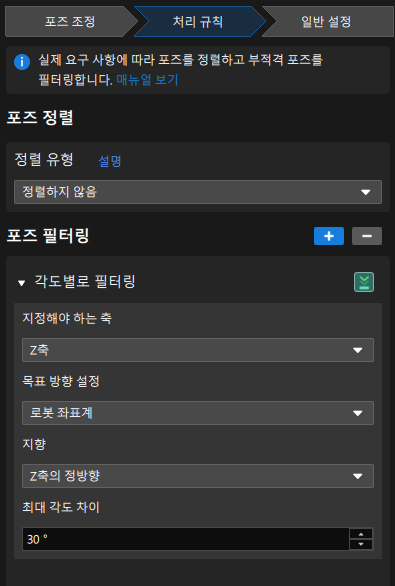Click the arrow on Z축의 정방향 combo box

[x=358, y=476]
